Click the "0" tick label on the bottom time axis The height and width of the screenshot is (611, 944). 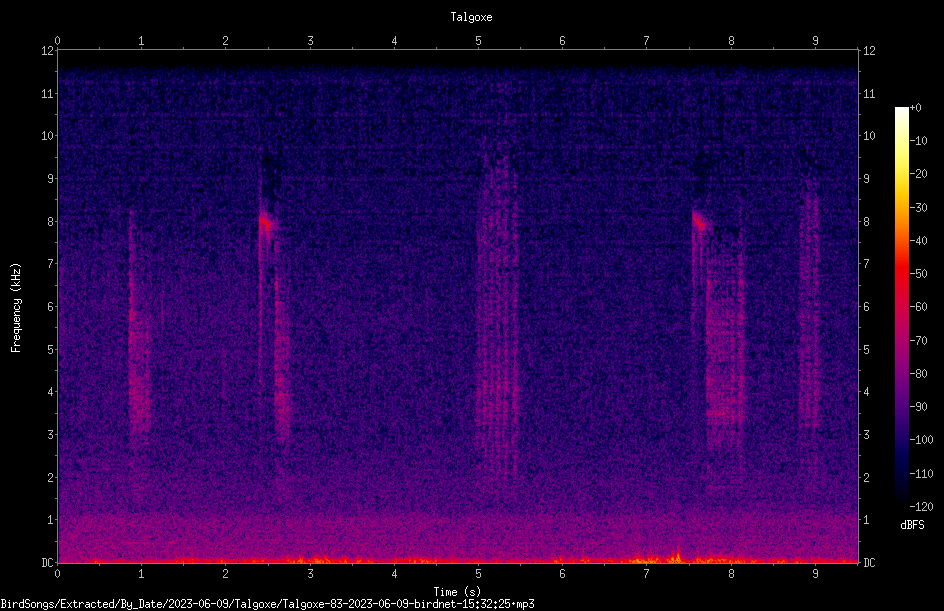(x=58, y=574)
